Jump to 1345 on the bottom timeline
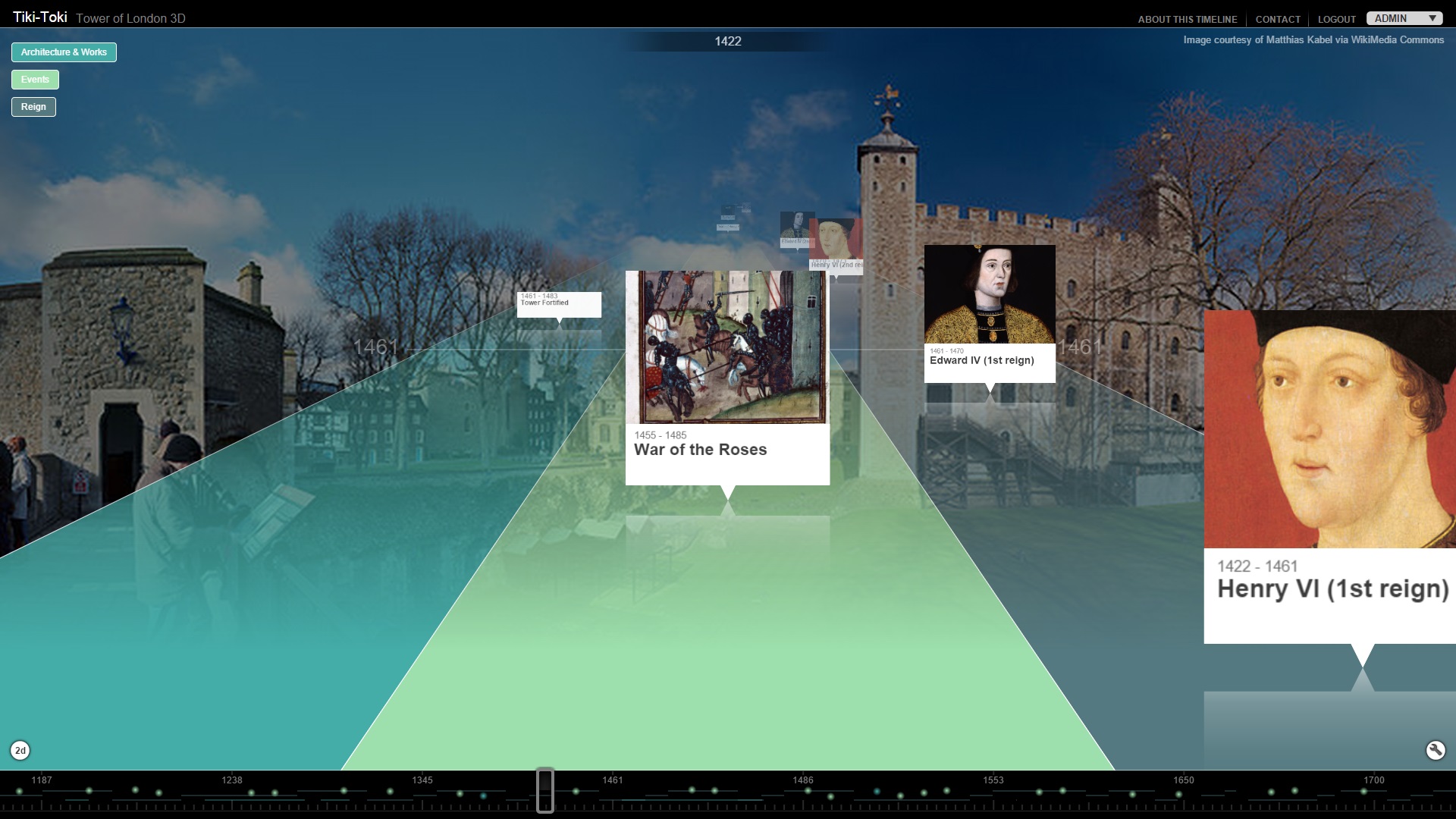 point(422,780)
